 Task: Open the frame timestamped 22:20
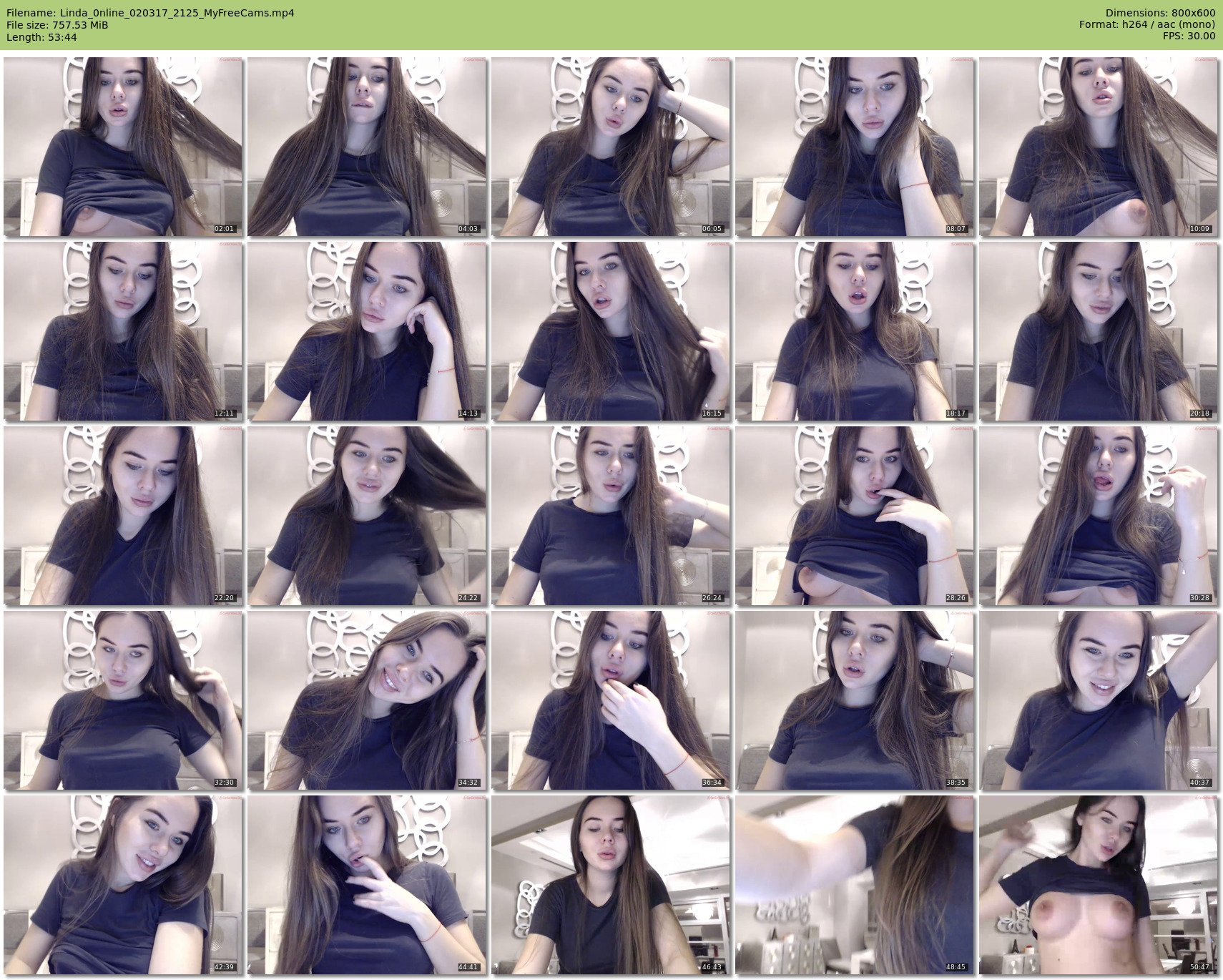pyautogui.click(x=122, y=516)
